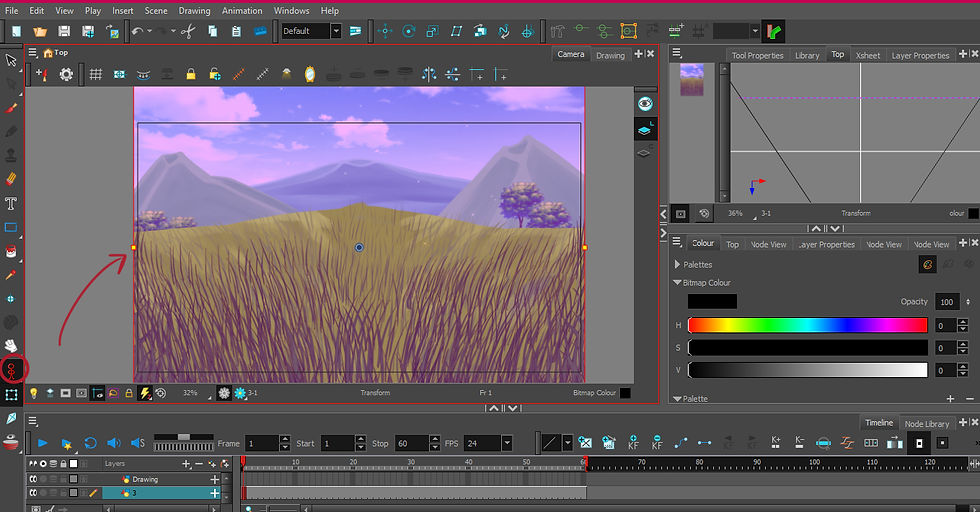Click the Value grayscale slider
Viewport: 980px width, 512px height.
point(808,370)
